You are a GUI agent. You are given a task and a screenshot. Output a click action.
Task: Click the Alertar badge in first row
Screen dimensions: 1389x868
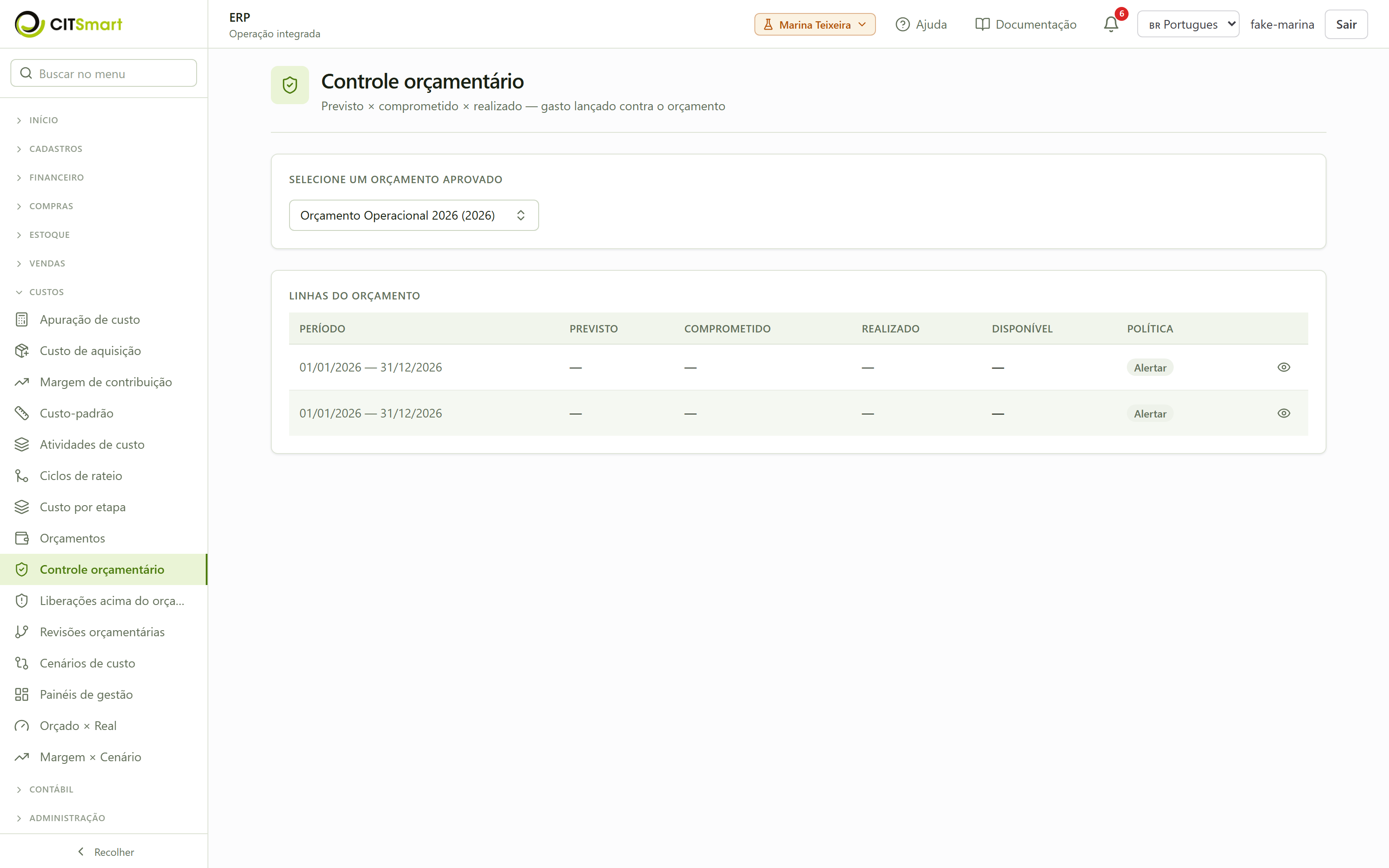(1150, 368)
